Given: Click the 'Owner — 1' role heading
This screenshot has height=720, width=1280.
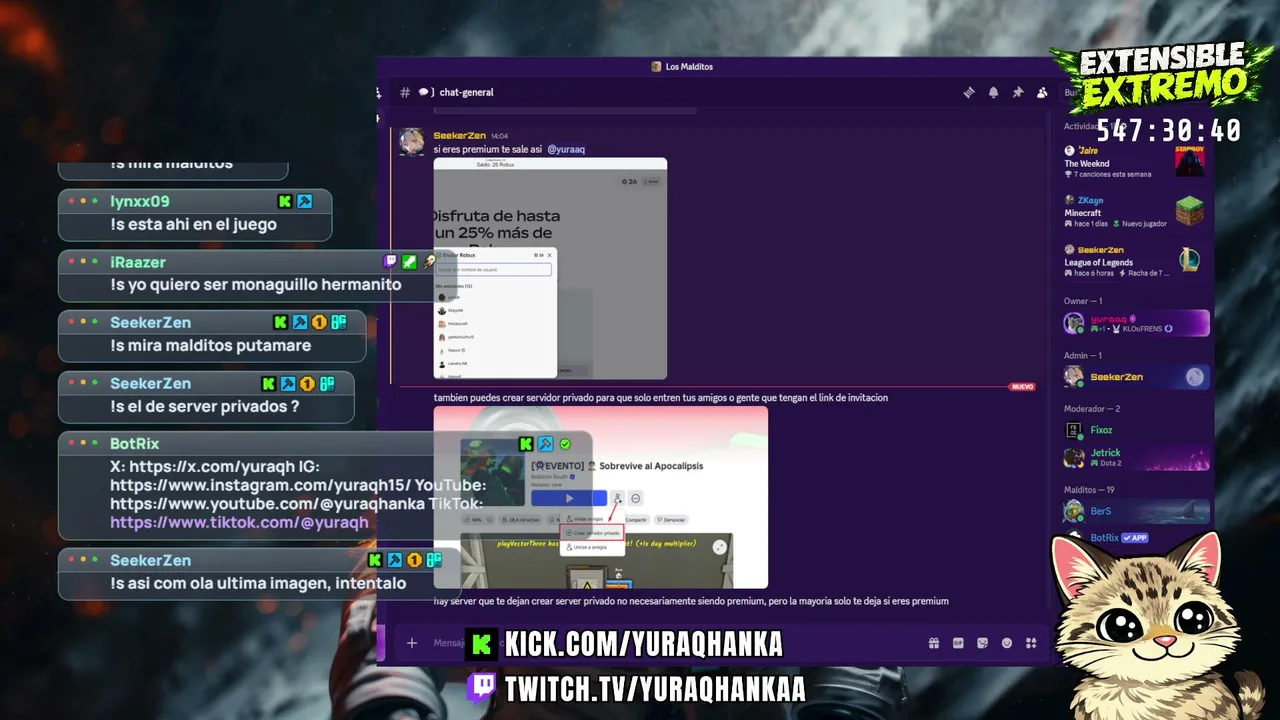Looking at the screenshot, I should [1083, 301].
